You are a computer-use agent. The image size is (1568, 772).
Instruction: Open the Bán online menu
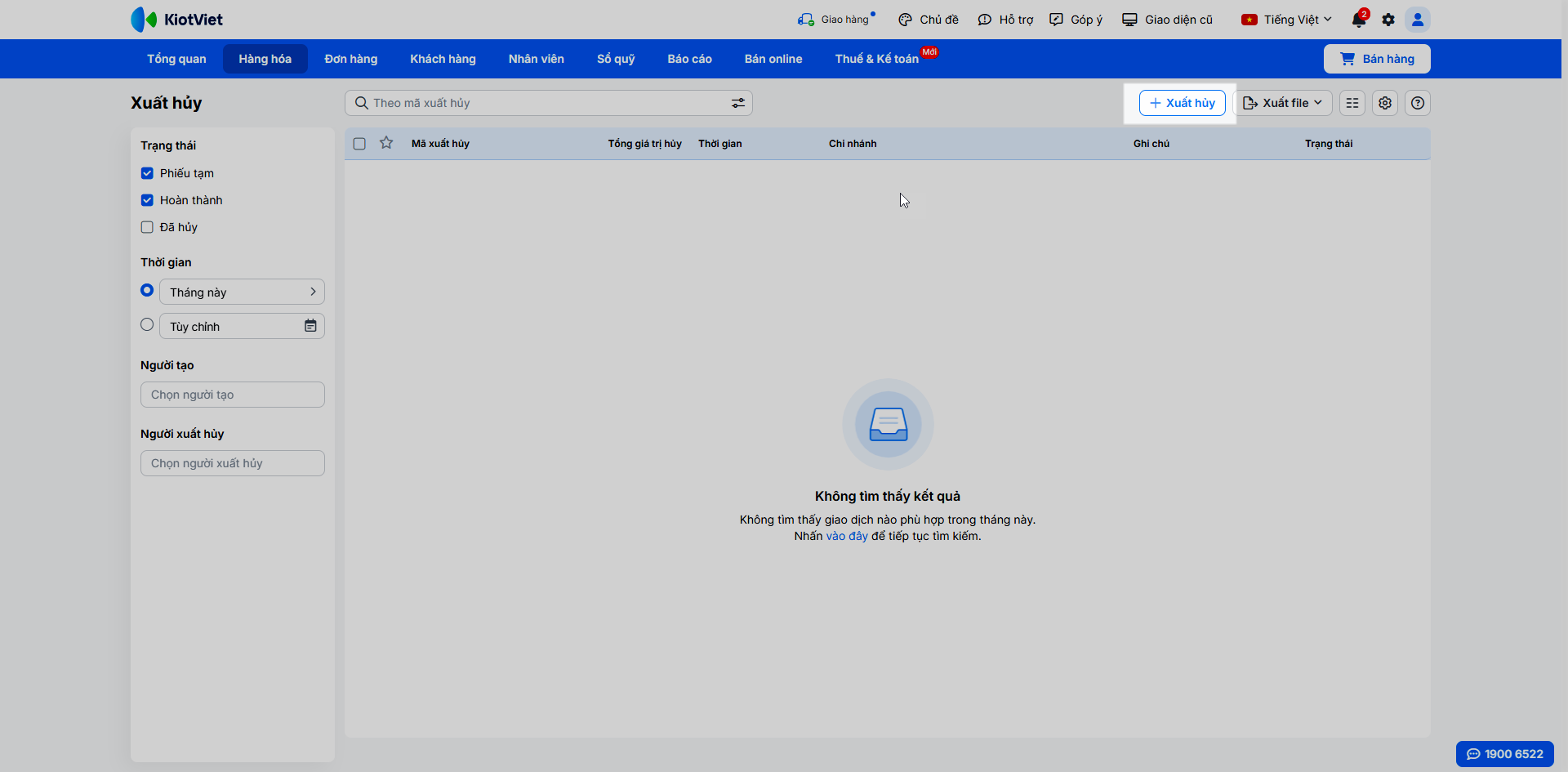(773, 59)
